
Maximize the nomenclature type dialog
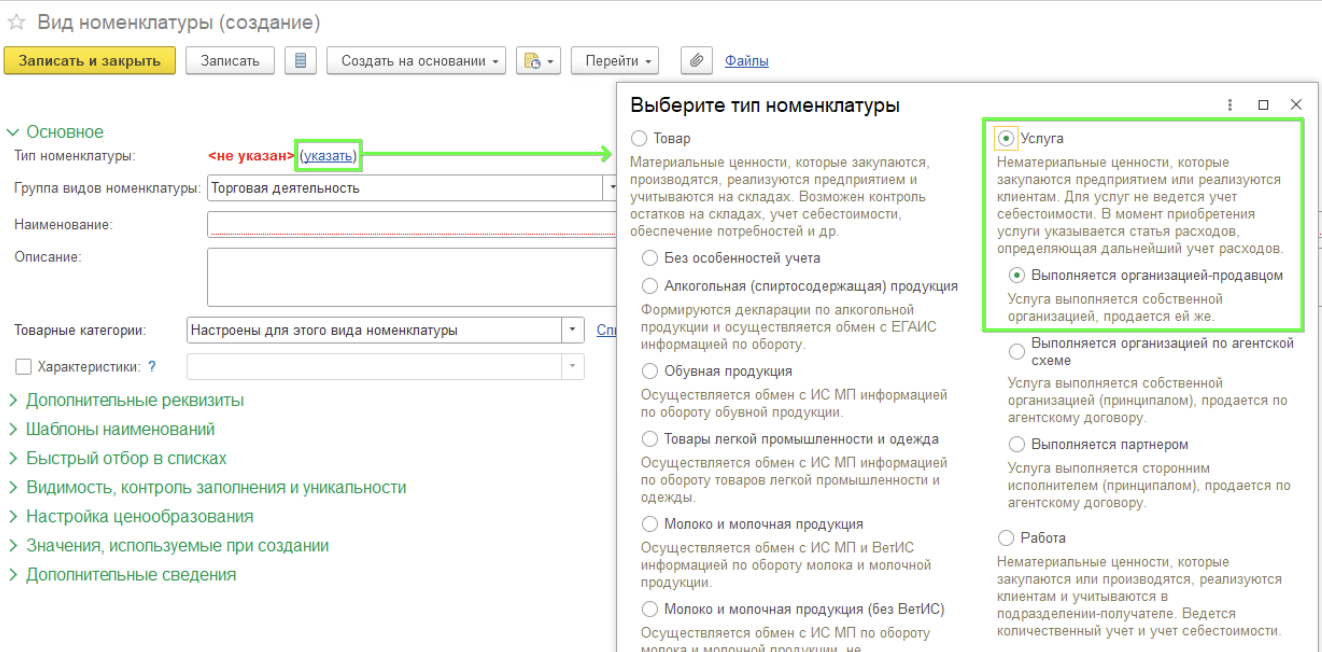click(x=1263, y=105)
